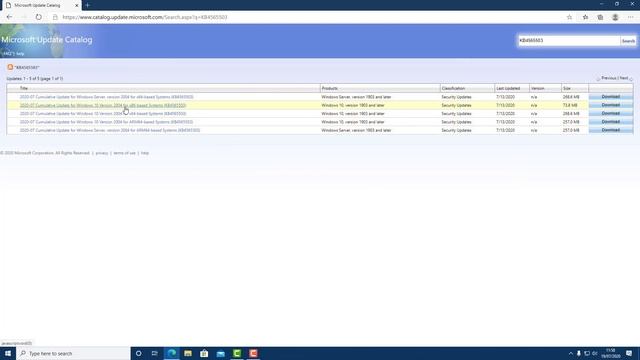
Task: Open the Collections icon in the browser toolbar
Action: click(x=600, y=17)
